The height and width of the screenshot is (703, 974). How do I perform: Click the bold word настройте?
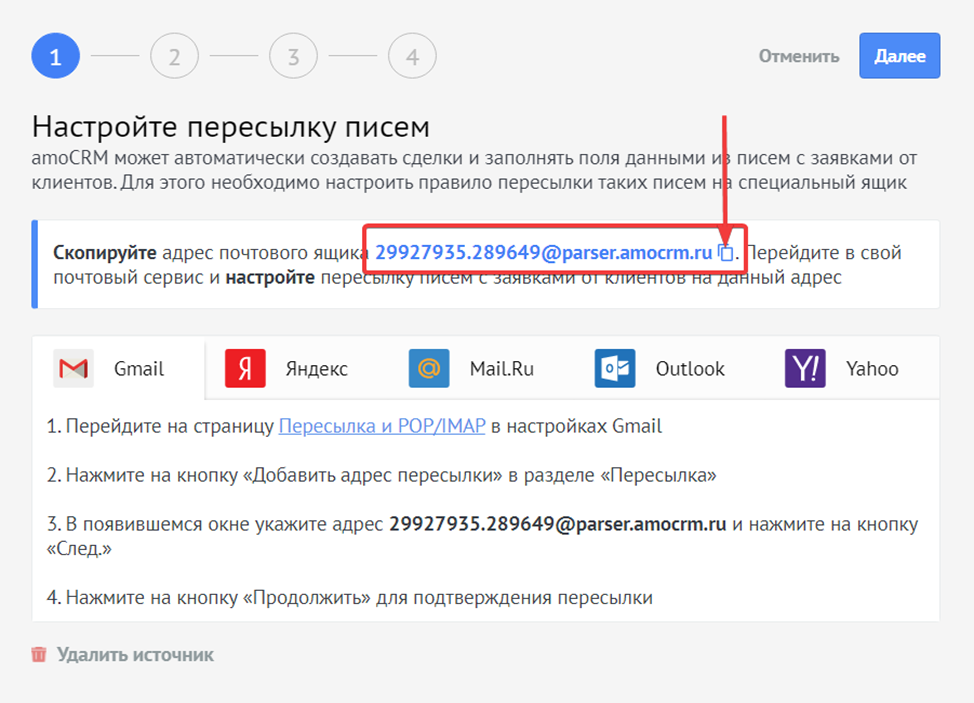(x=270, y=277)
